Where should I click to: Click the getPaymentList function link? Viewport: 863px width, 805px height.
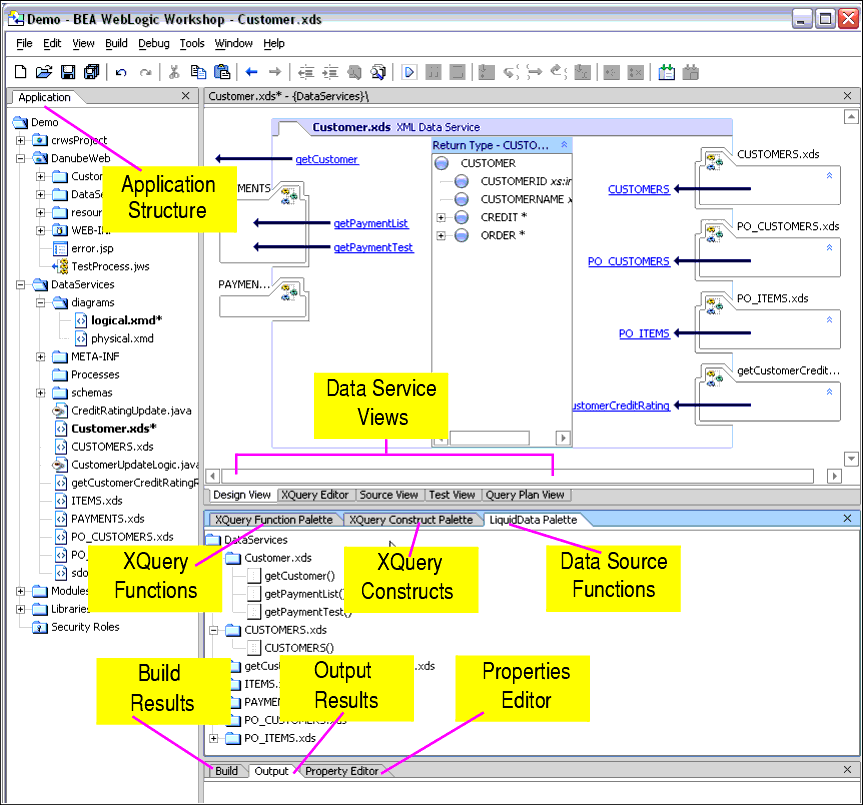pos(371,223)
